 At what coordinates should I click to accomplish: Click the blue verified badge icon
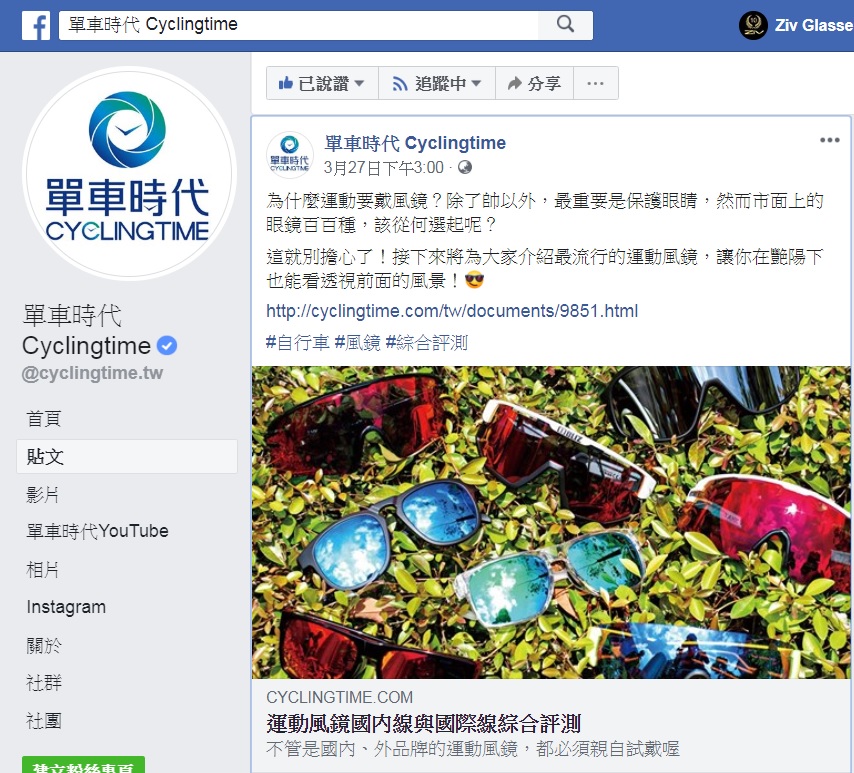tap(167, 345)
